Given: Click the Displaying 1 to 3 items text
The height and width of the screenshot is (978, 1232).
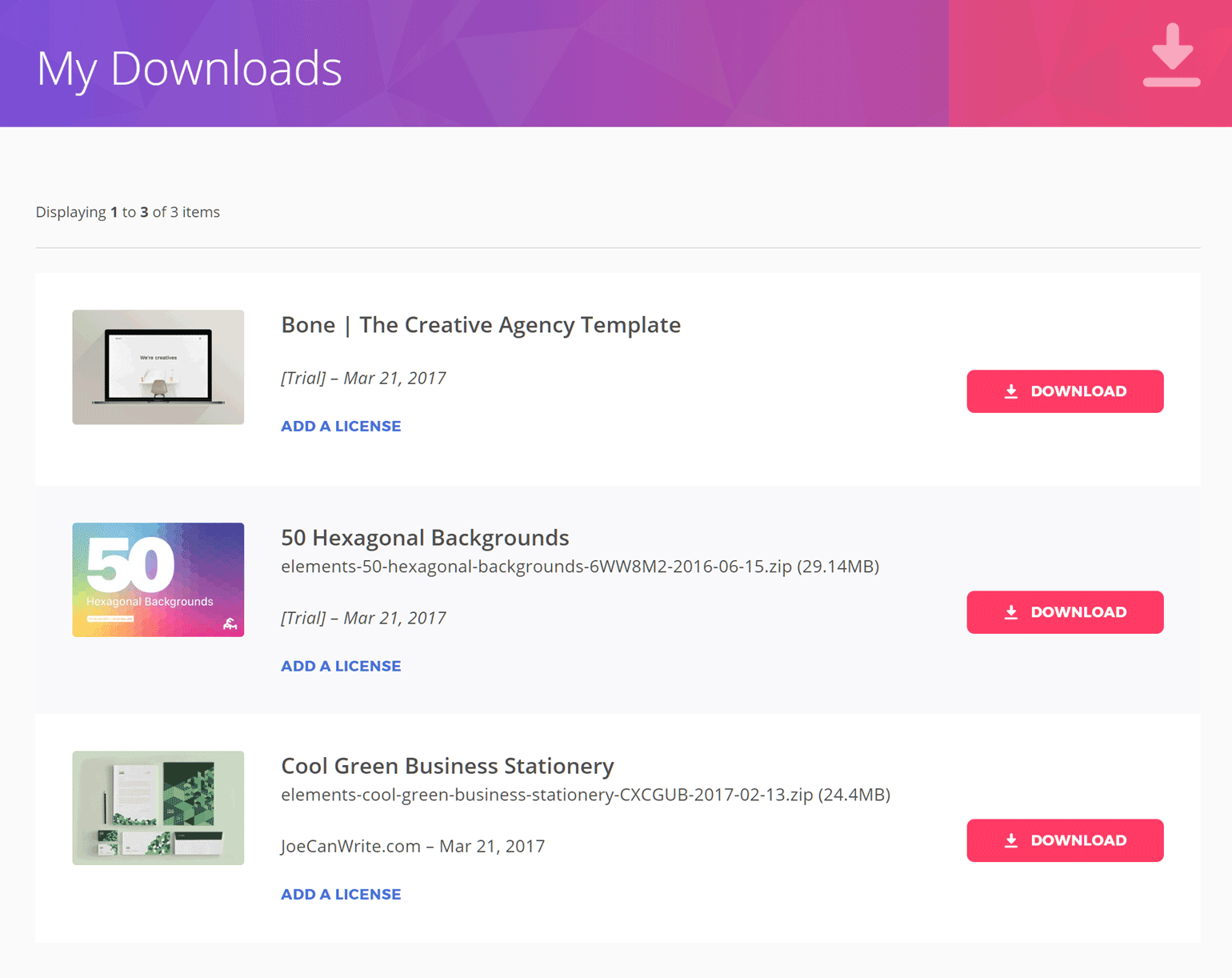Looking at the screenshot, I should 127,211.
